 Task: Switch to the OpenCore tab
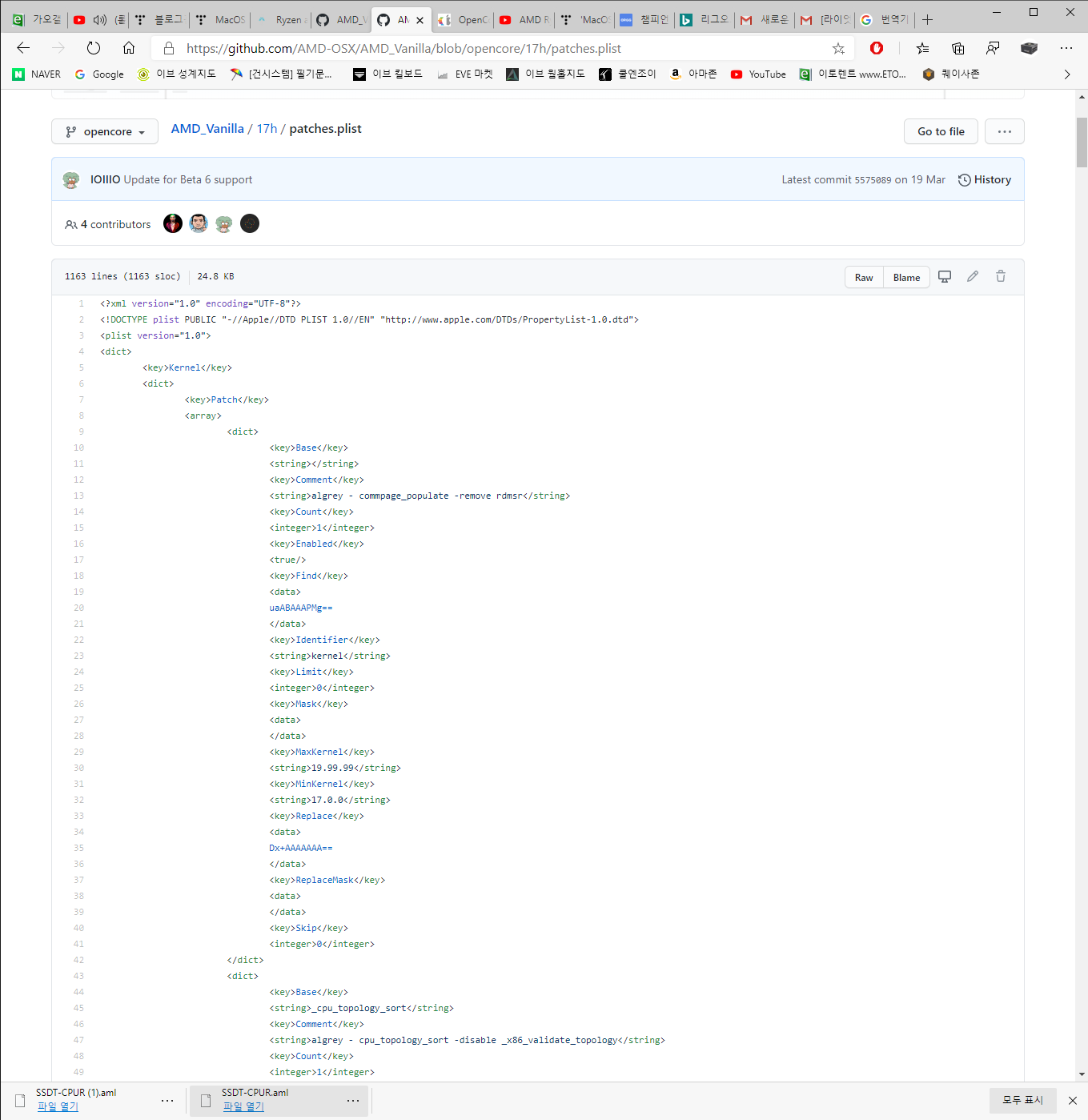point(464,20)
